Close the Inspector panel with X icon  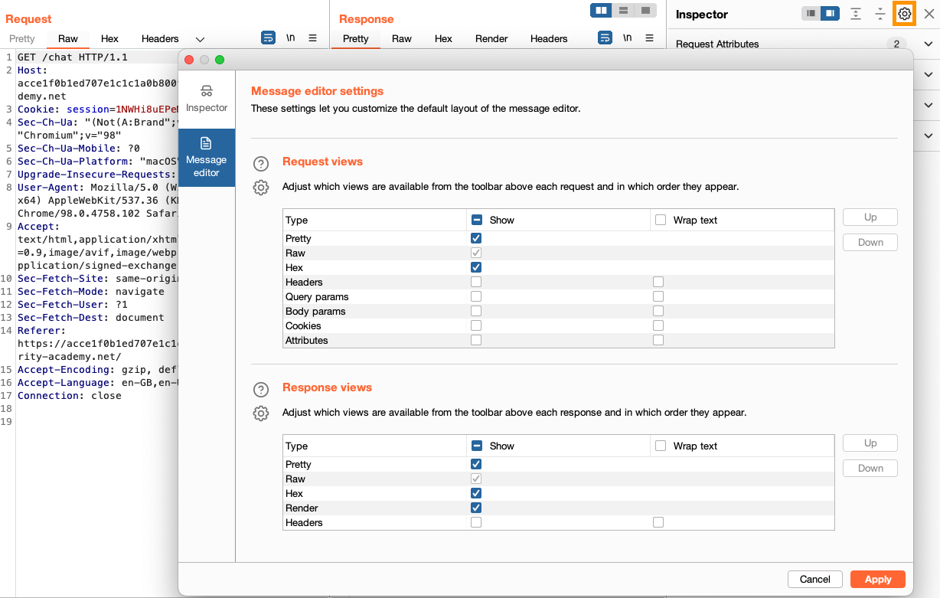tap(929, 13)
